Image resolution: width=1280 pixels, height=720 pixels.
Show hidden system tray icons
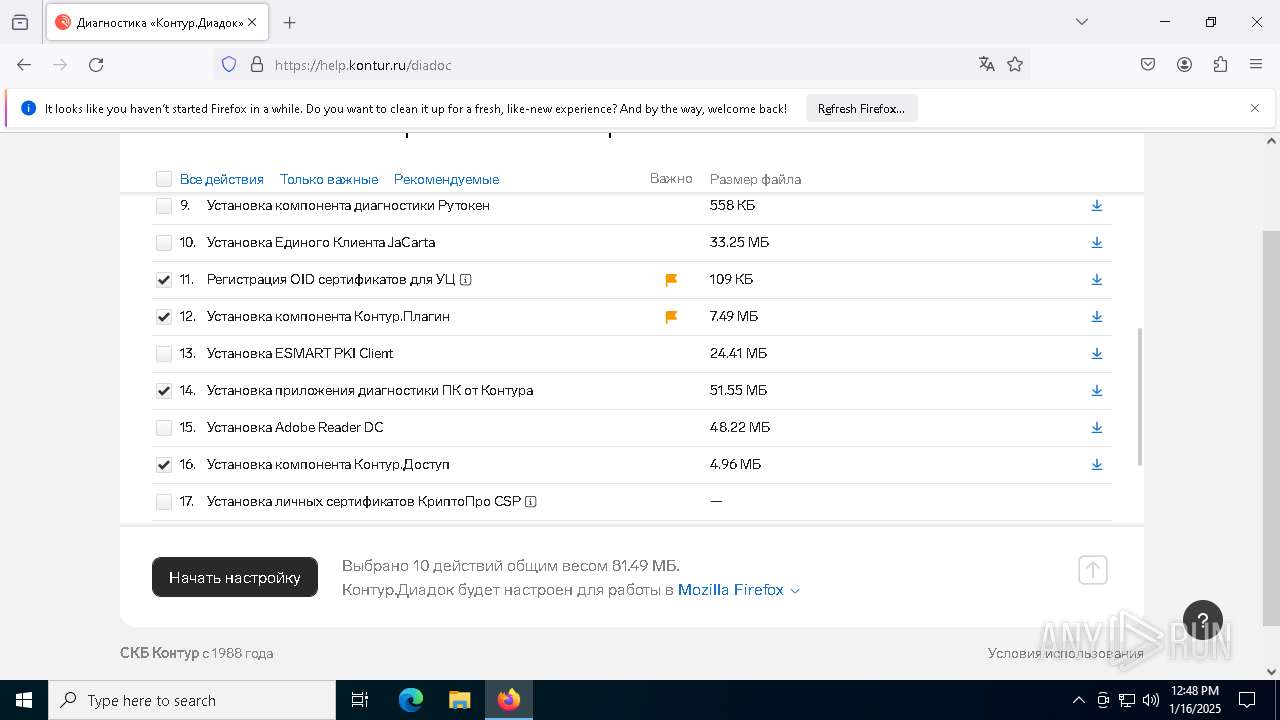point(1078,700)
